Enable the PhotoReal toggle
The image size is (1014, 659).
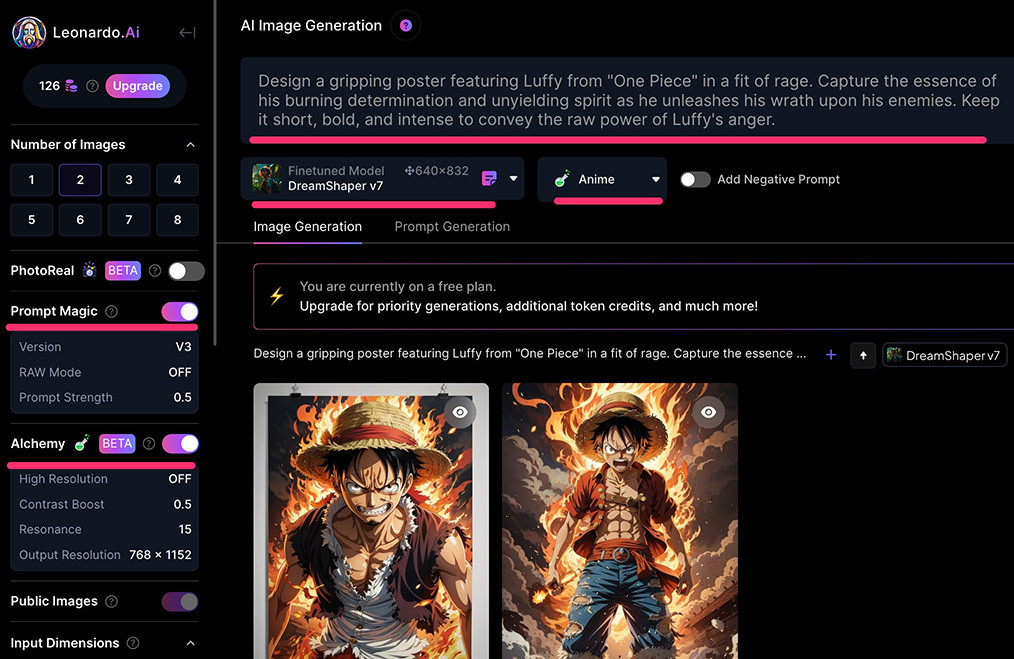[x=186, y=271]
